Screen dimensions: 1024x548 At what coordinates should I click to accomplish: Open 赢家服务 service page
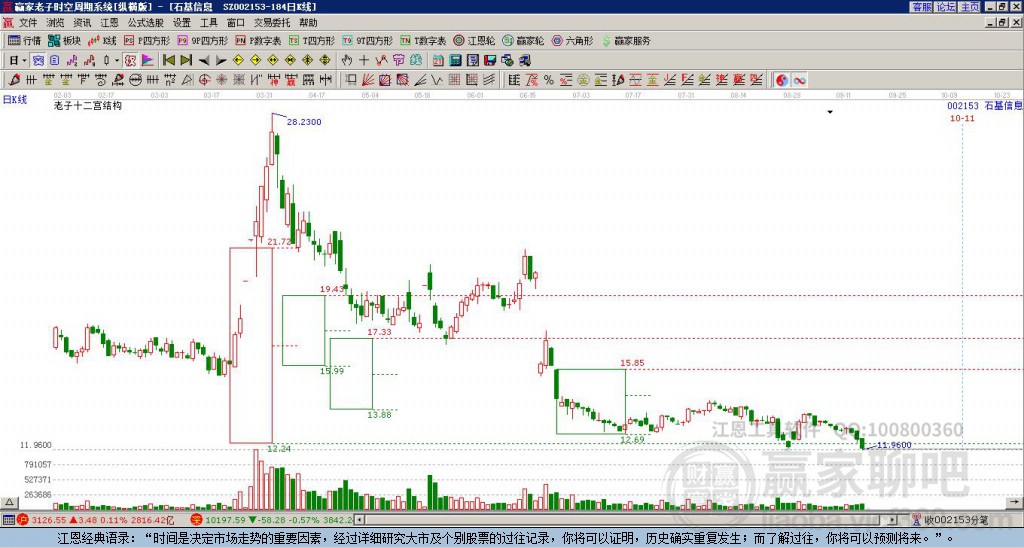626,40
